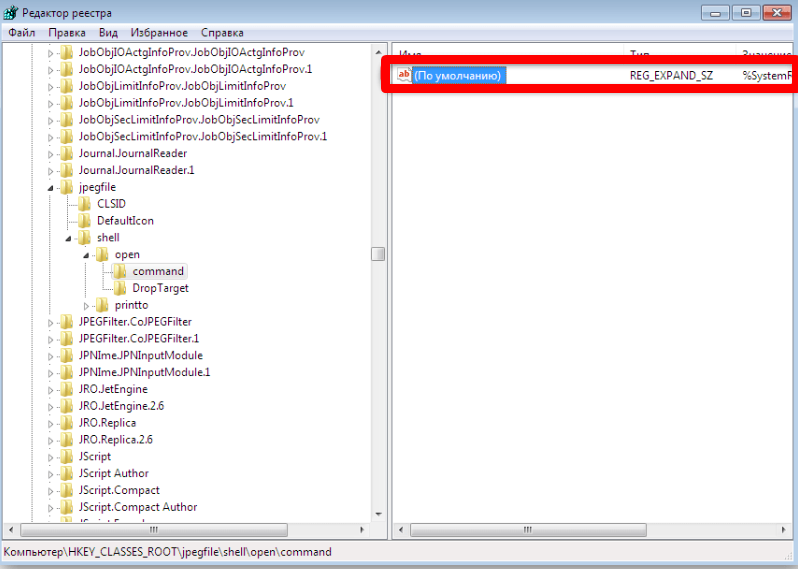Open the Справка menu
The height and width of the screenshot is (569, 798).
(222, 33)
